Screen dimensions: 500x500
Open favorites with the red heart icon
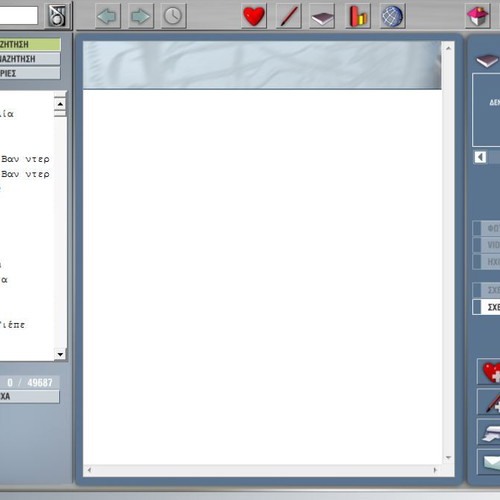[254, 16]
